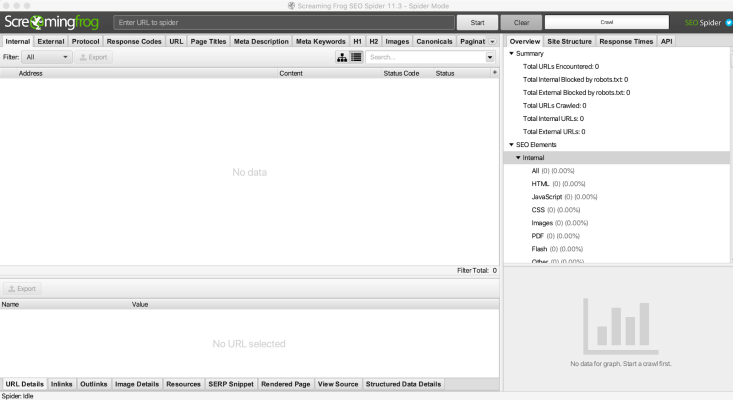
Task: Collapse the Summary section
Action: click(x=512, y=53)
